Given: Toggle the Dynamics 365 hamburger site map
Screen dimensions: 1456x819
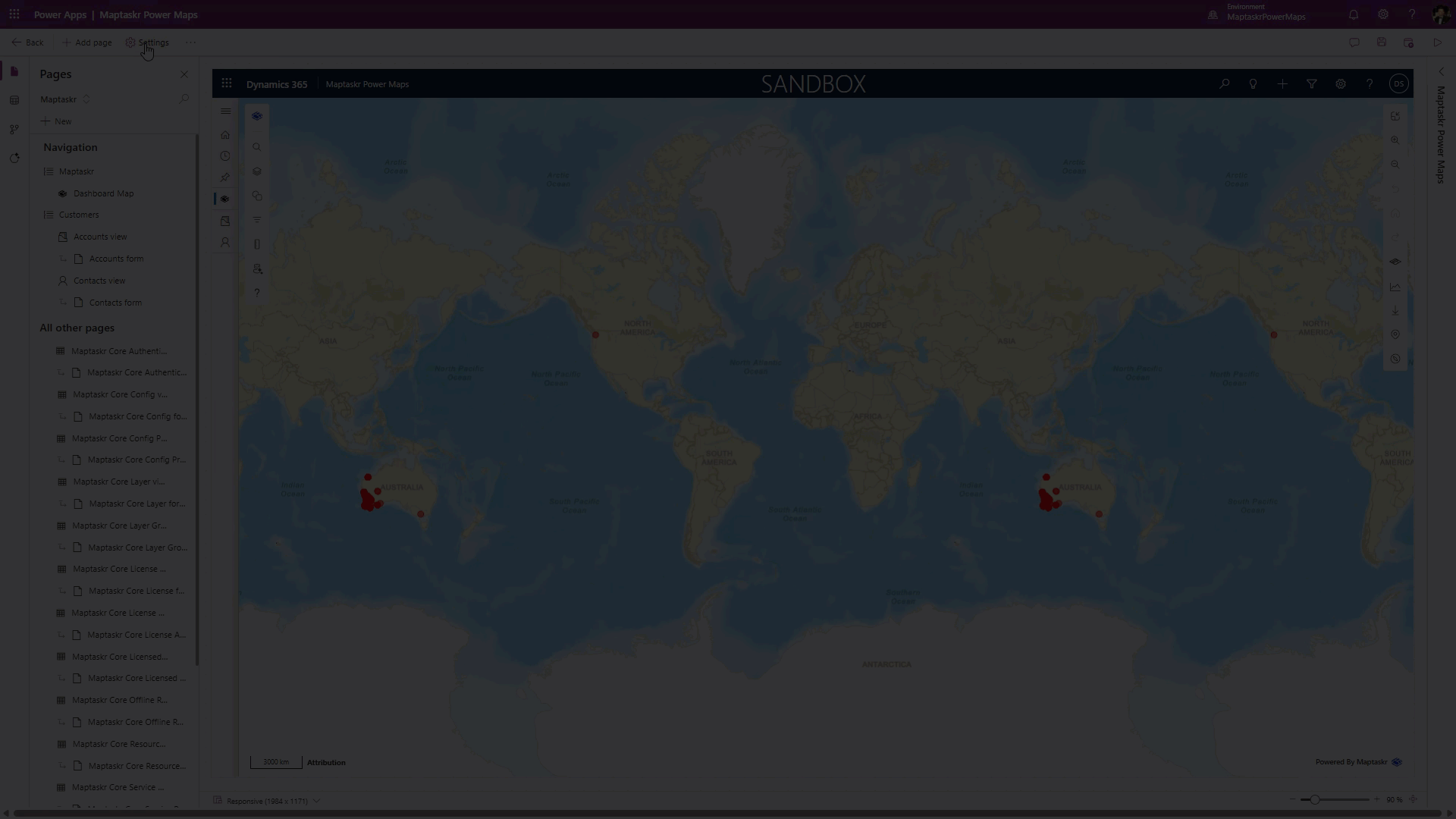Looking at the screenshot, I should (225, 111).
